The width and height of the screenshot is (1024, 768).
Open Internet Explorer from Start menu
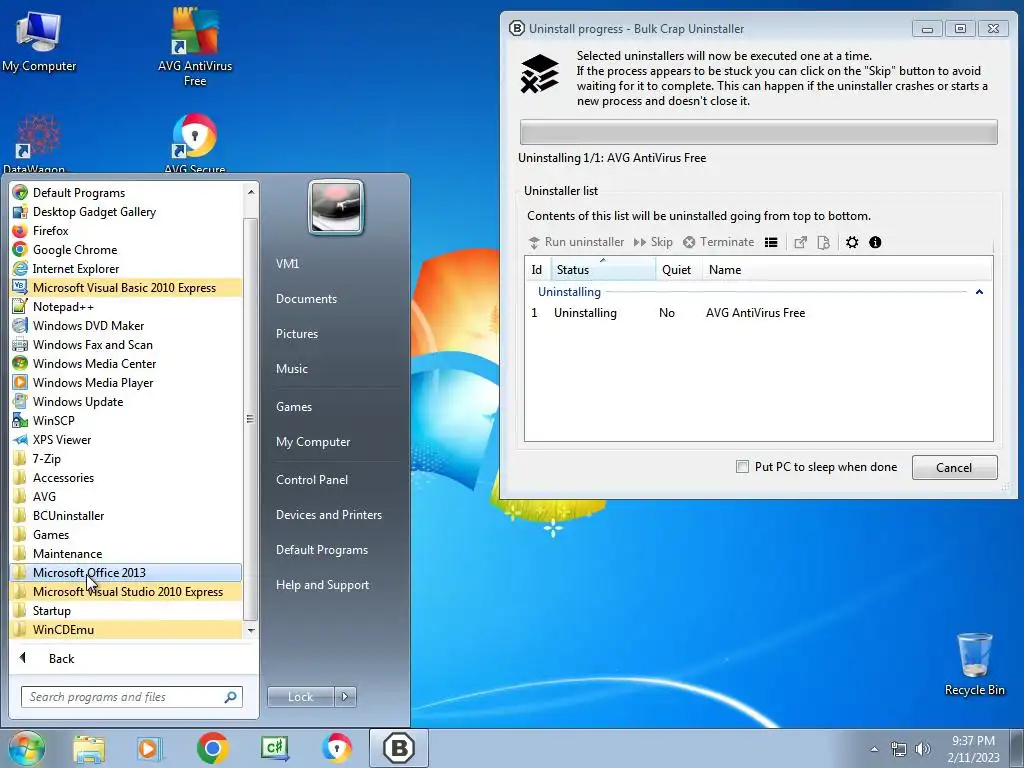tap(127, 268)
